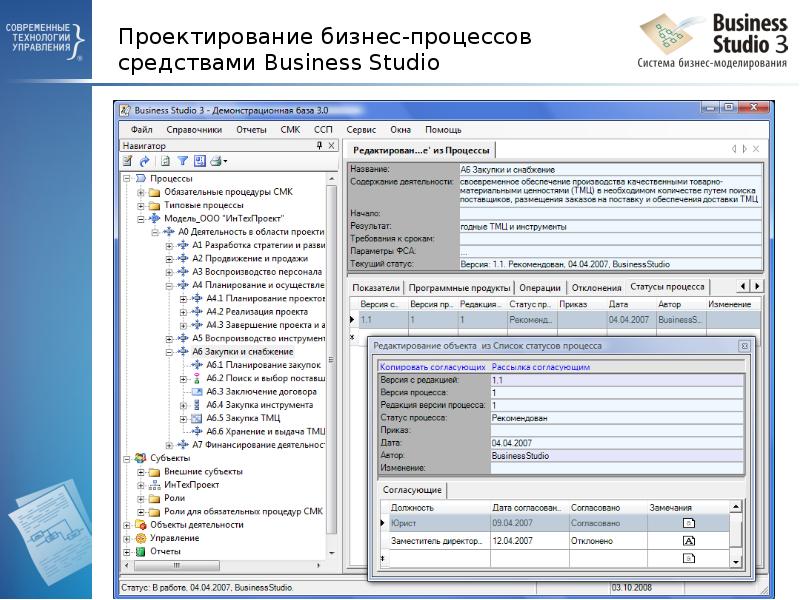Click the Обязательные процедуры СМК folder icon
The image size is (800, 600).
click(x=154, y=192)
